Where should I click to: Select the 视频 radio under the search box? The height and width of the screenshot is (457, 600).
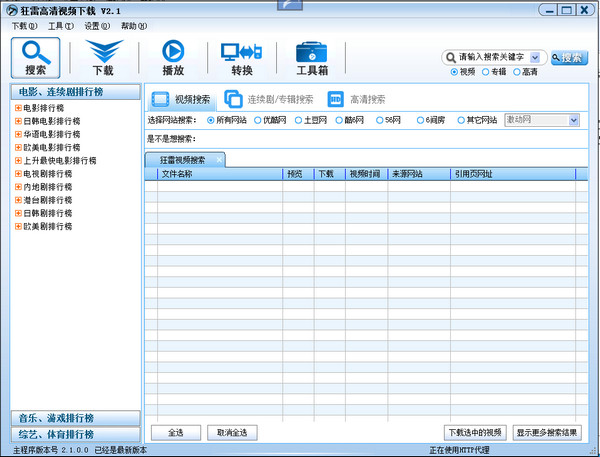point(454,72)
